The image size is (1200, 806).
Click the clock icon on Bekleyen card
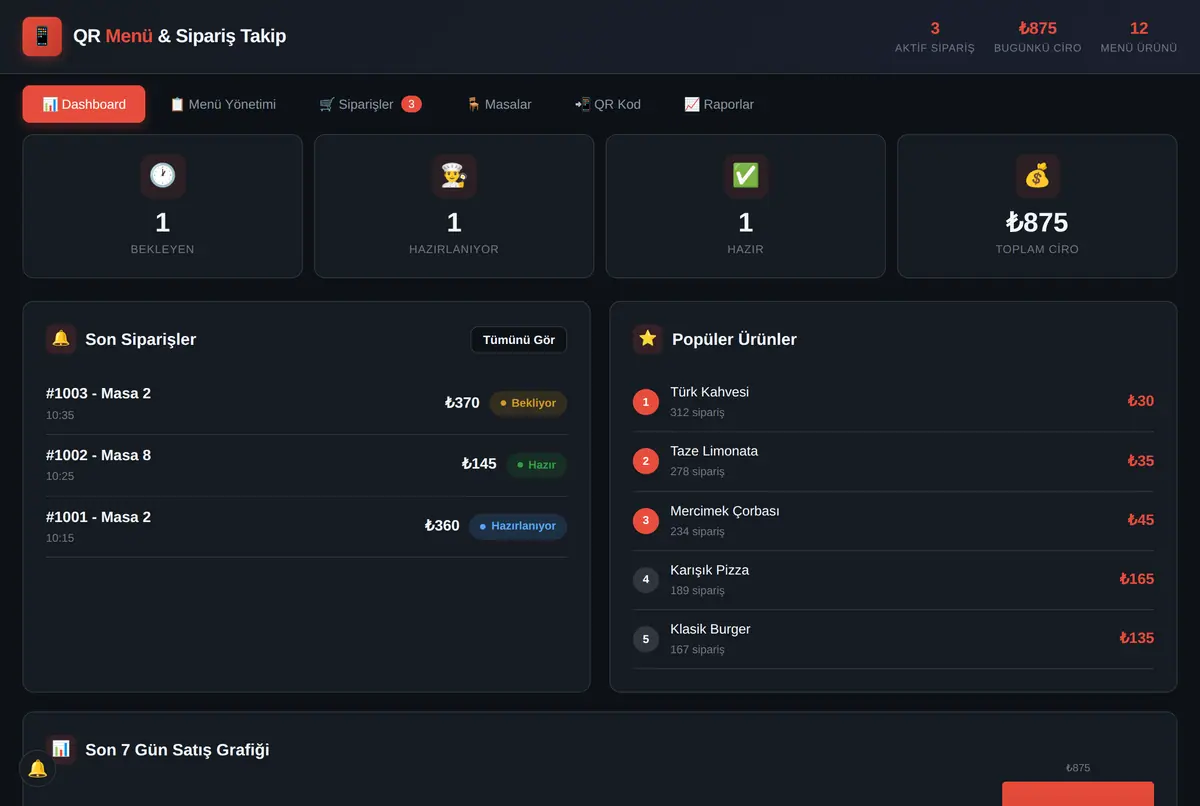pos(162,176)
